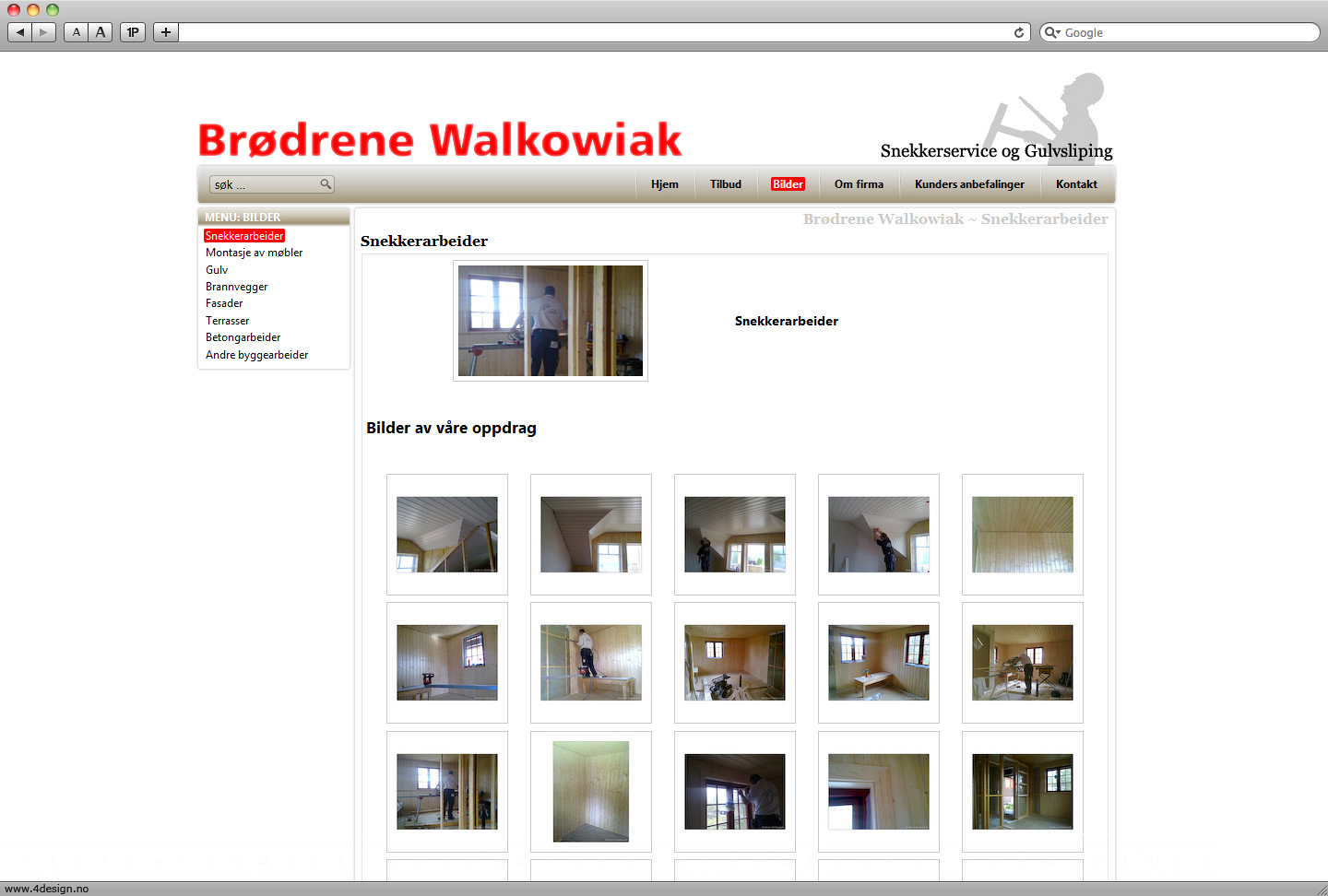Open third row fifth thumbnail, framed doorway interior
This screenshot has width=1328, height=896.
click(1023, 792)
